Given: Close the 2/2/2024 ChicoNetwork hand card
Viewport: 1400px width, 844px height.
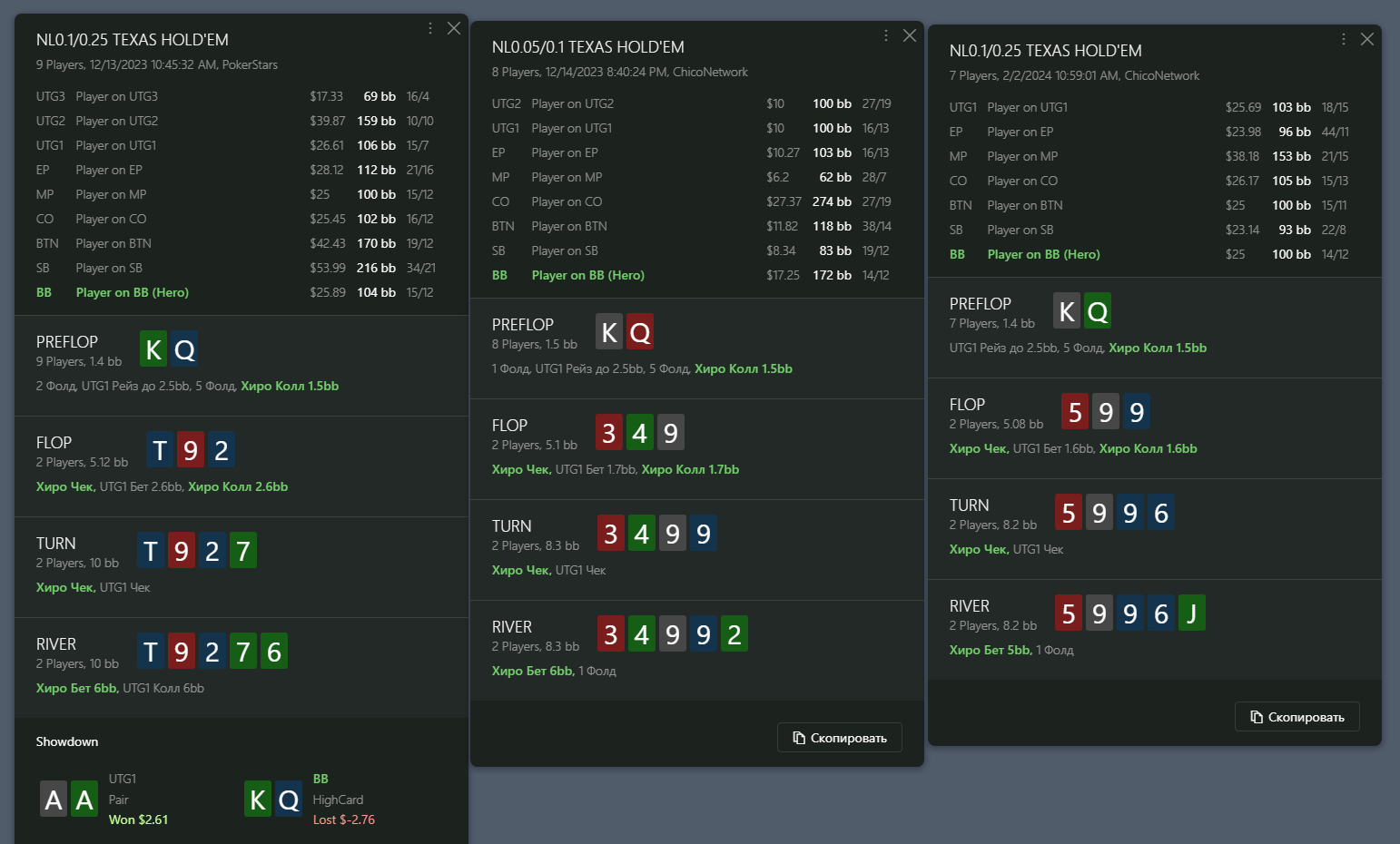Looking at the screenshot, I should (x=1367, y=39).
